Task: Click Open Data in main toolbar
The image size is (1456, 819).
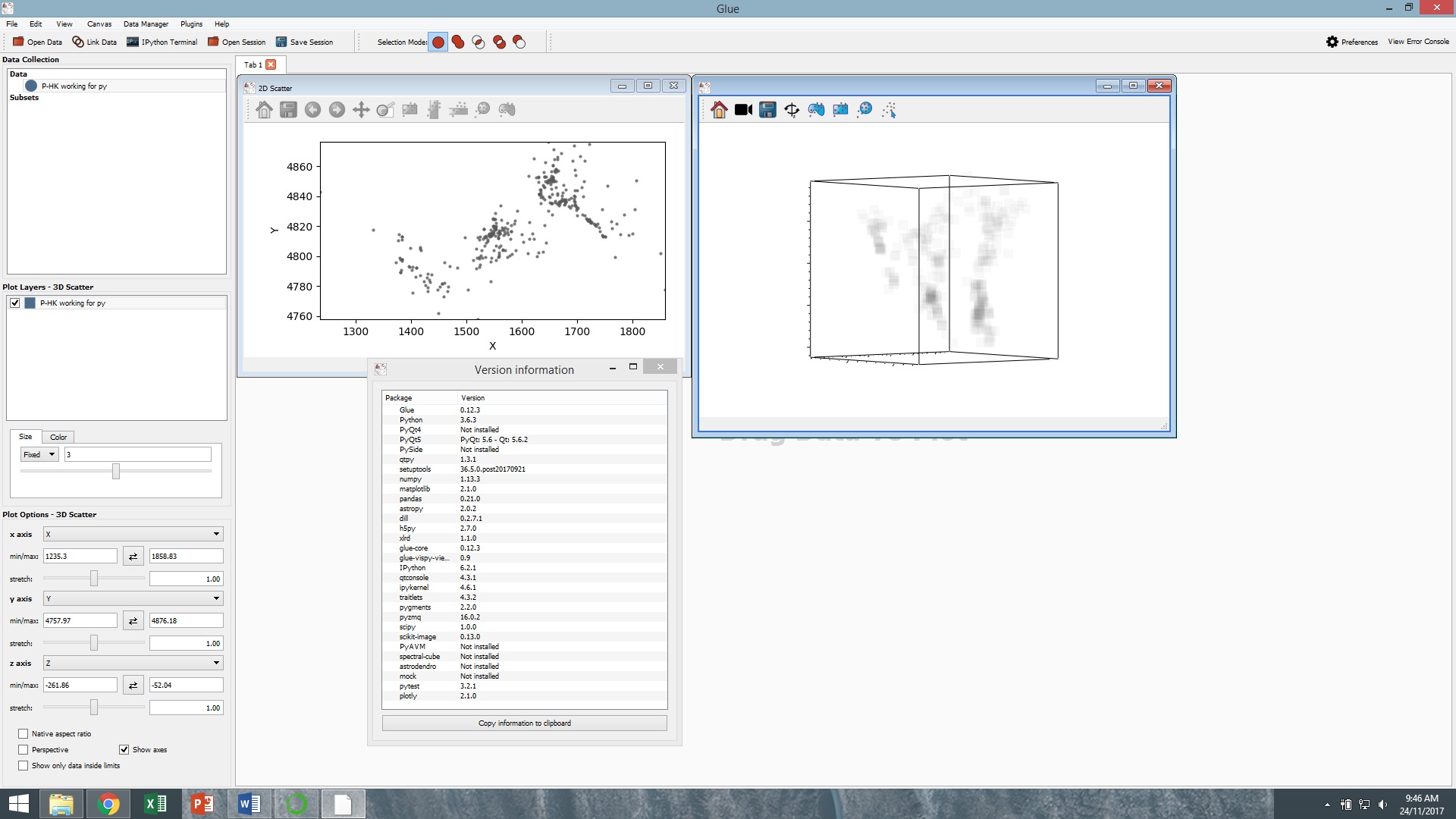Action: (37, 42)
